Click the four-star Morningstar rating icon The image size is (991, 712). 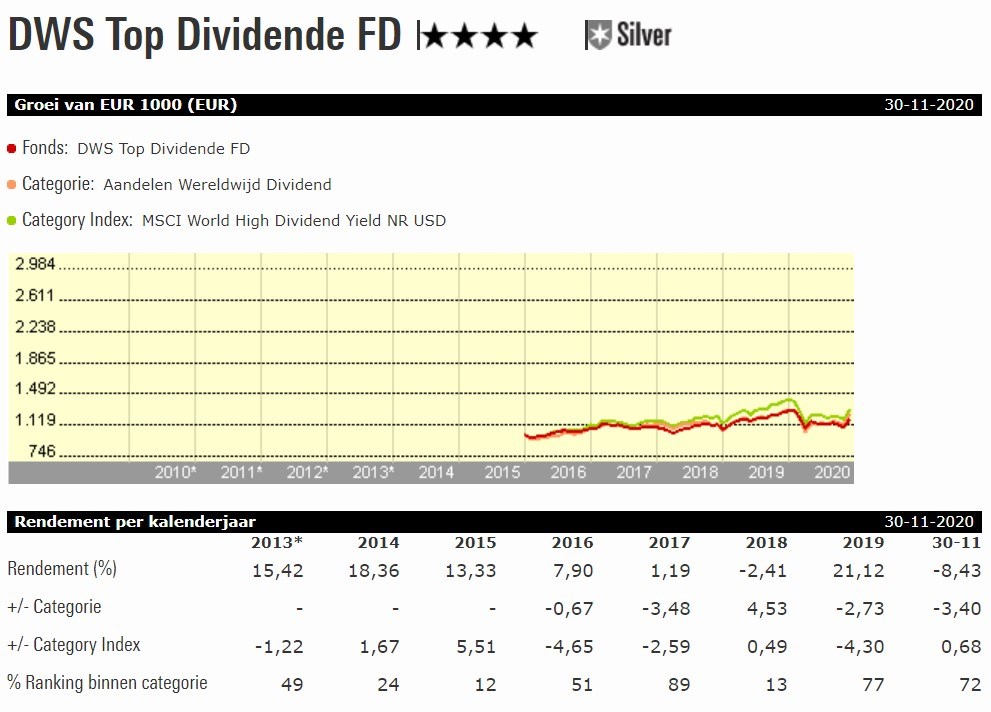pos(480,37)
